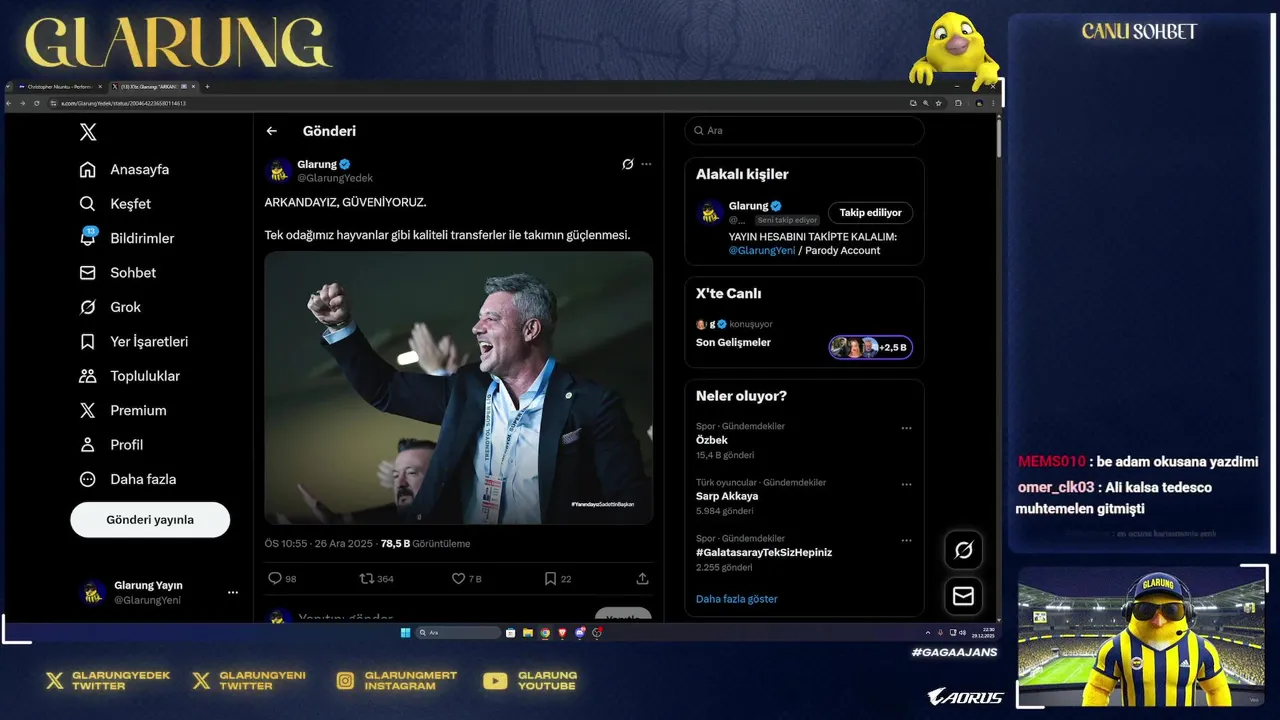Open Sohbet messages

[x=118, y=273]
